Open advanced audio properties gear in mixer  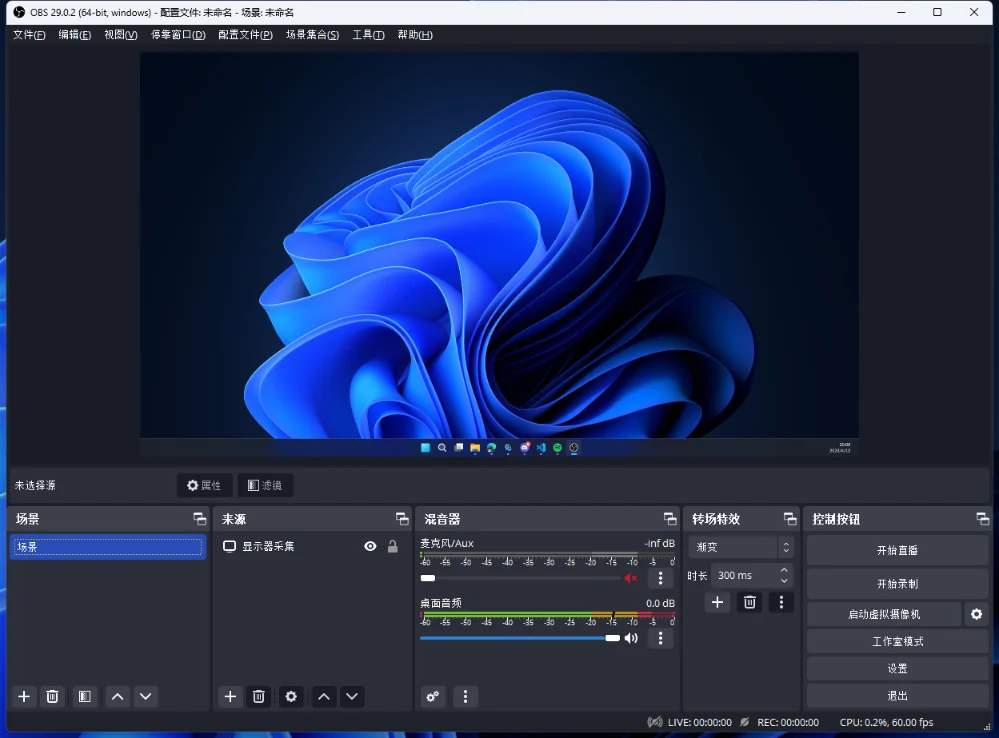[433, 697]
